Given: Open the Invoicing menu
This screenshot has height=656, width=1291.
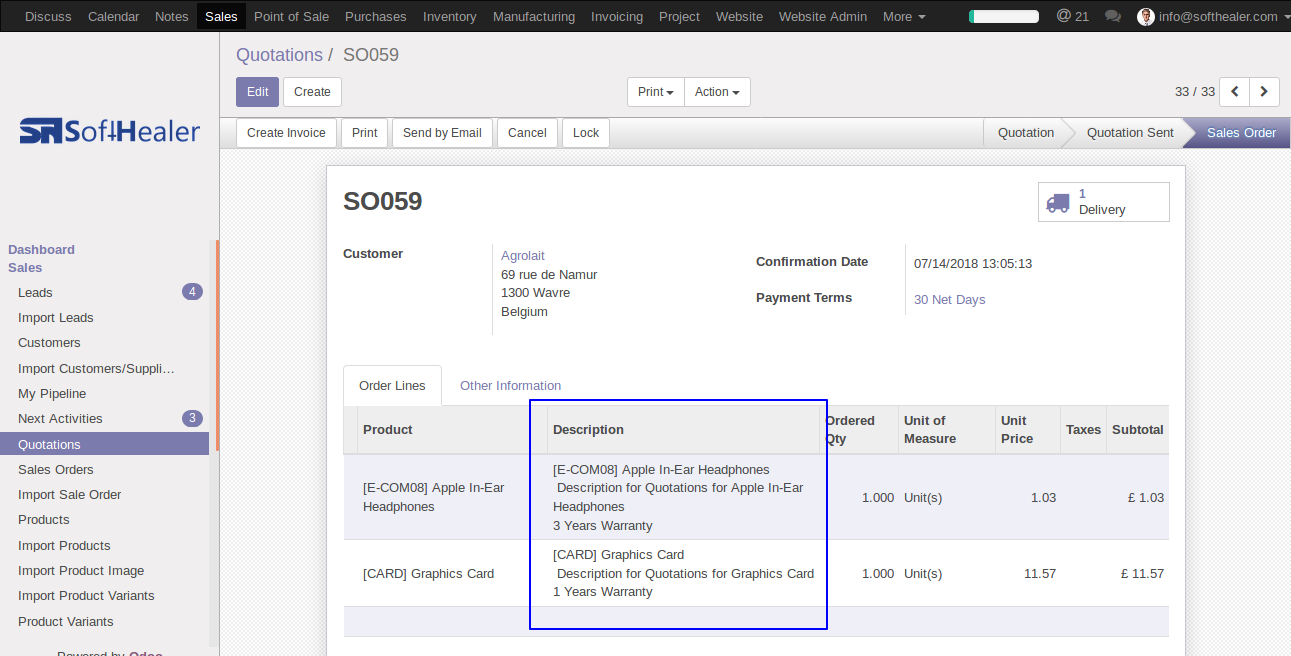Looking at the screenshot, I should 617,17.
